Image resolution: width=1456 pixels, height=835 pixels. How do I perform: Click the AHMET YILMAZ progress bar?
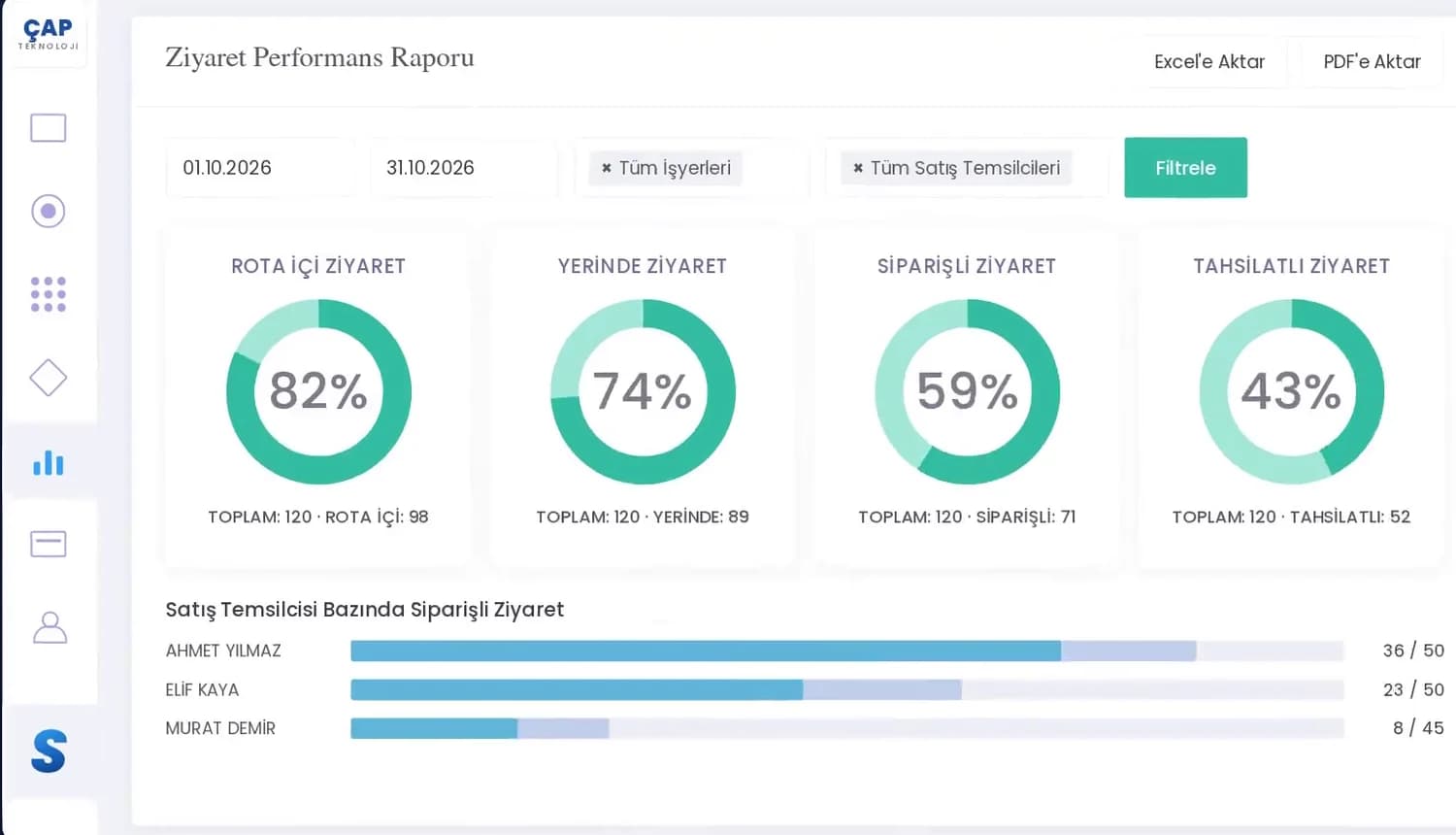[847, 651]
